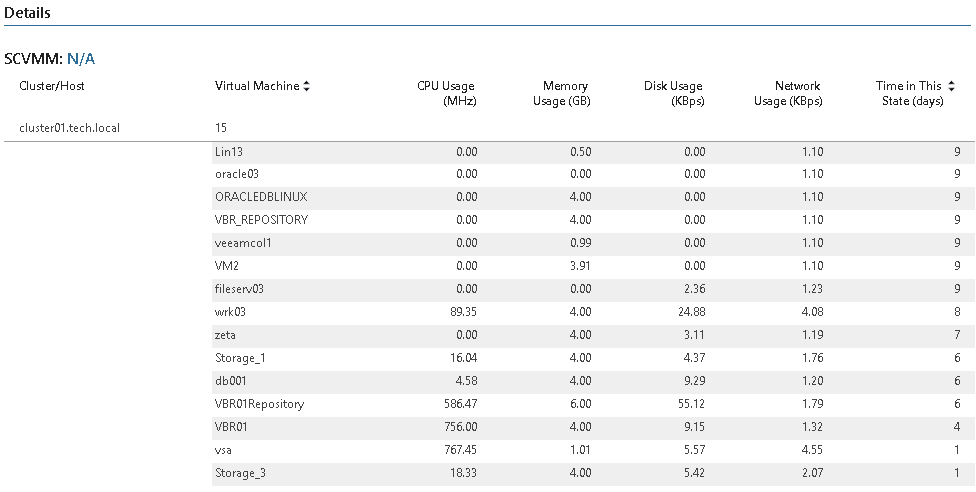Select the Lin13 virtual machine row
Image resolution: width=976 pixels, height=492 pixels.
[x=593, y=152]
